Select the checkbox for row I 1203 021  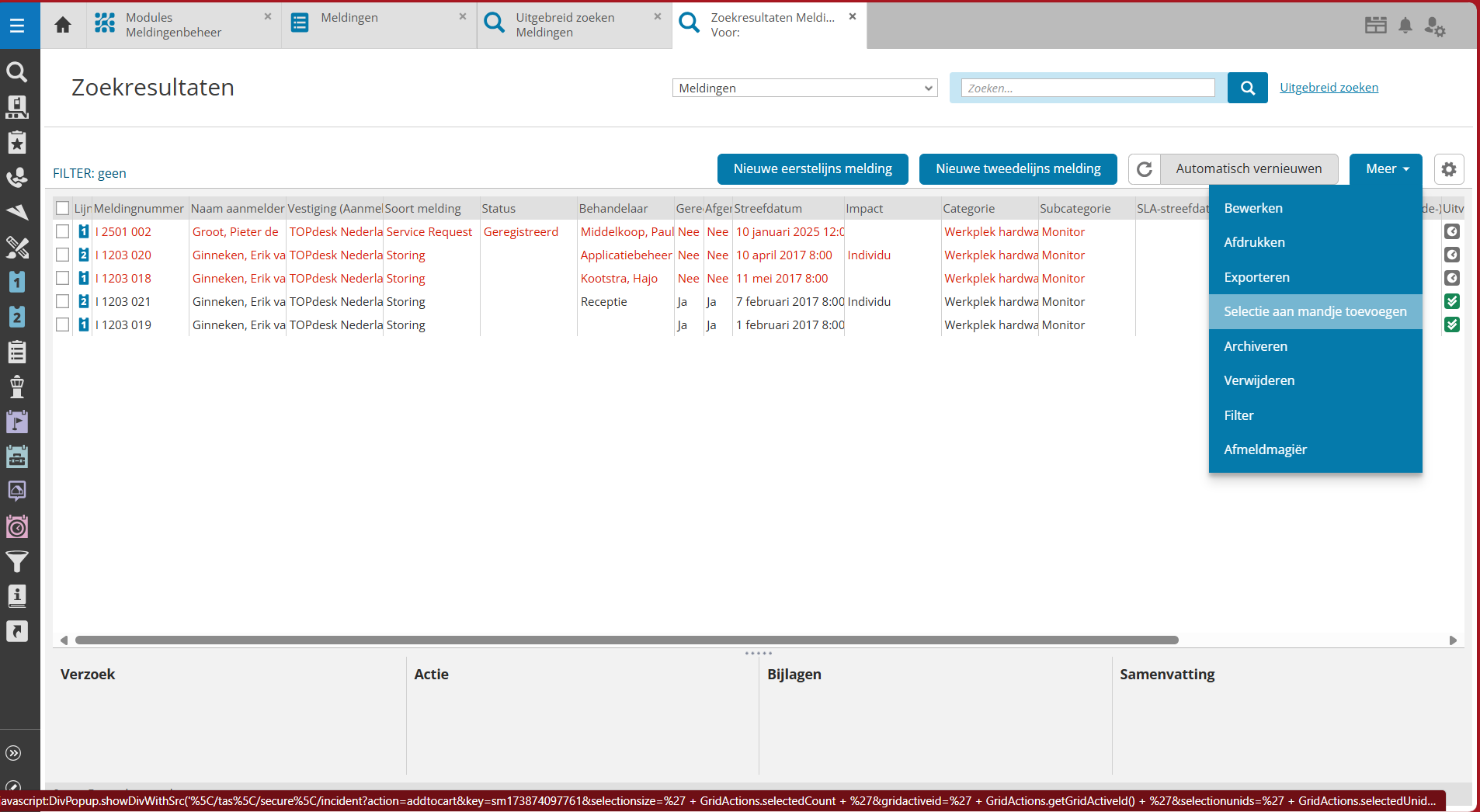pos(63,301)
